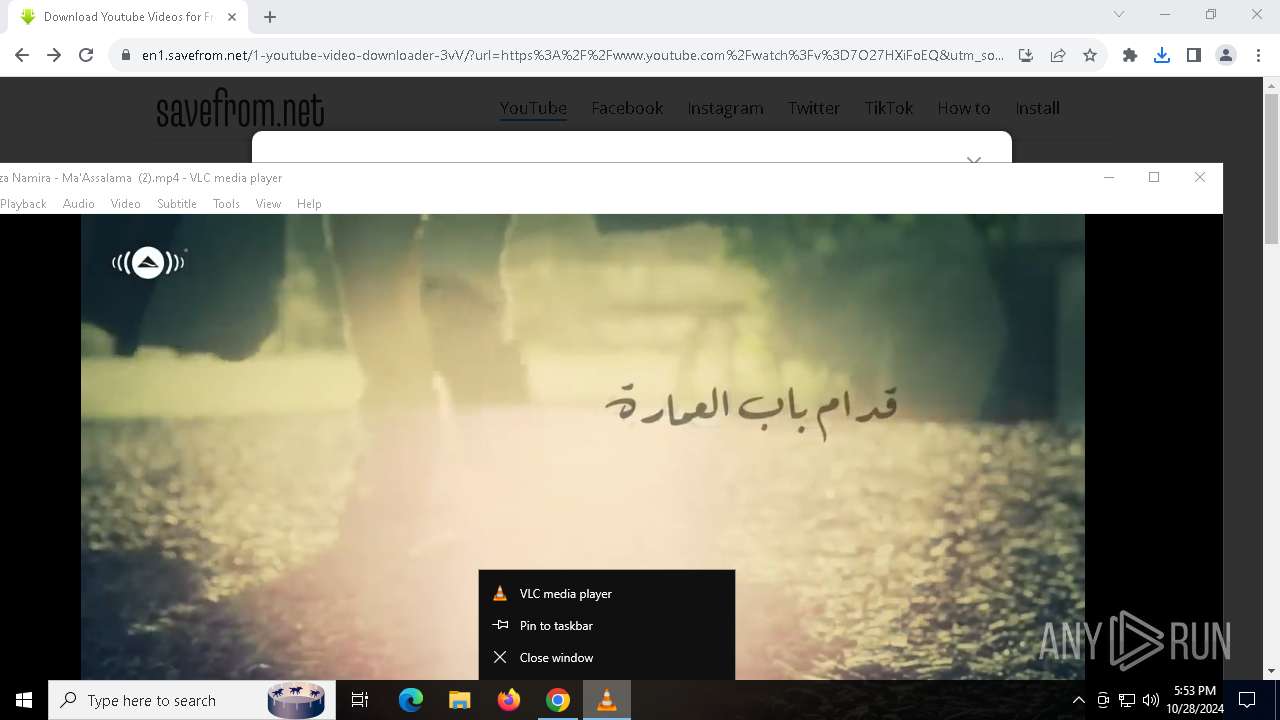Screen dimensions: 1280x720
Task: Open YouTube link on savefrom.net
Action: 533,108
